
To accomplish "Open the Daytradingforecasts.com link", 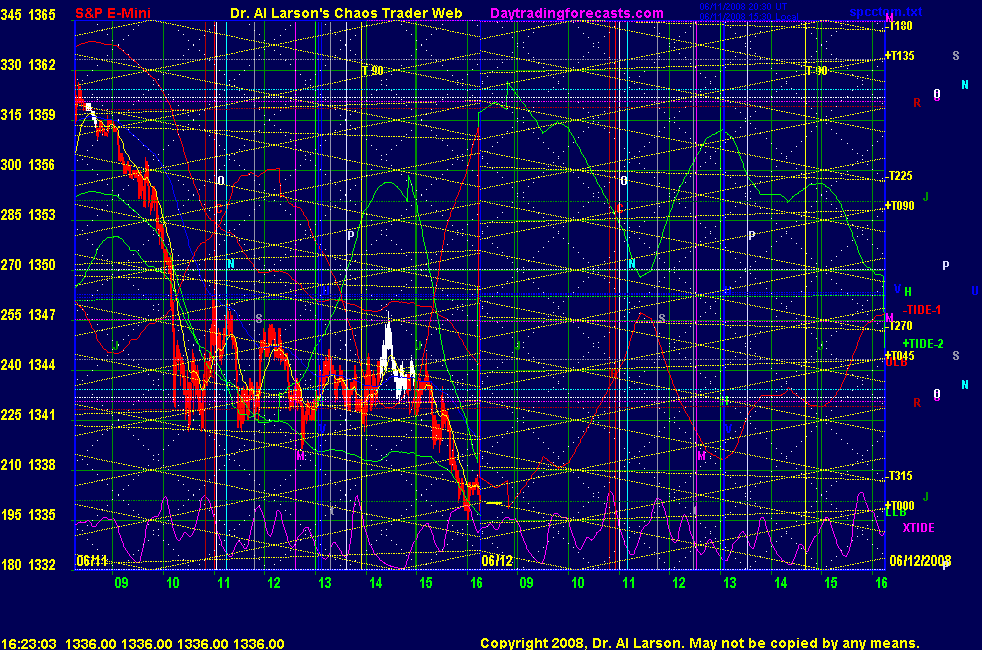I will click(577, 13).
